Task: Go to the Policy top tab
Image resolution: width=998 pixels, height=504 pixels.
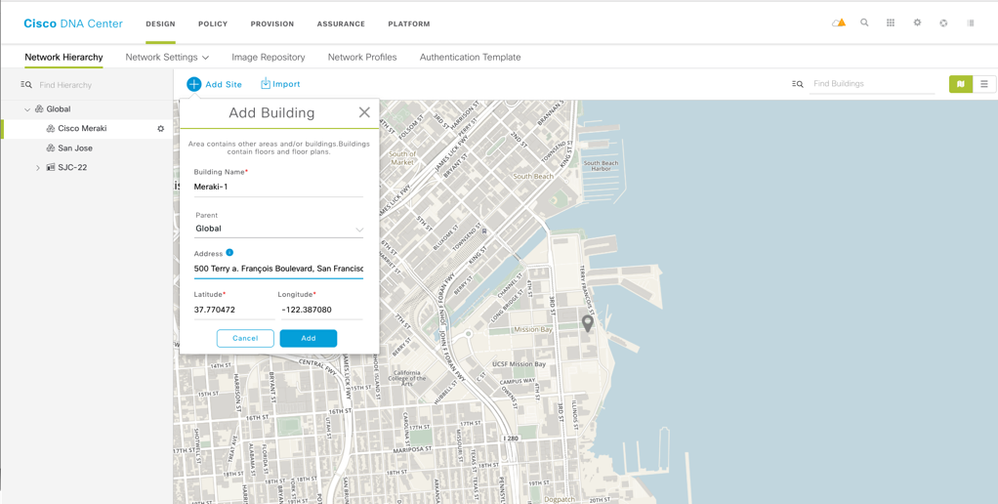Action: [213, 24]
